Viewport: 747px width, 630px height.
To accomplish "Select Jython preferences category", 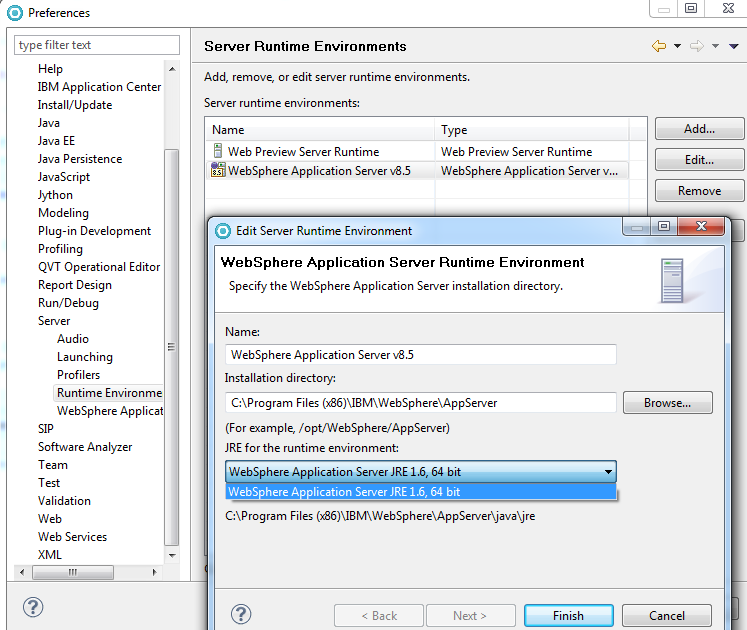I will point(55,195).
